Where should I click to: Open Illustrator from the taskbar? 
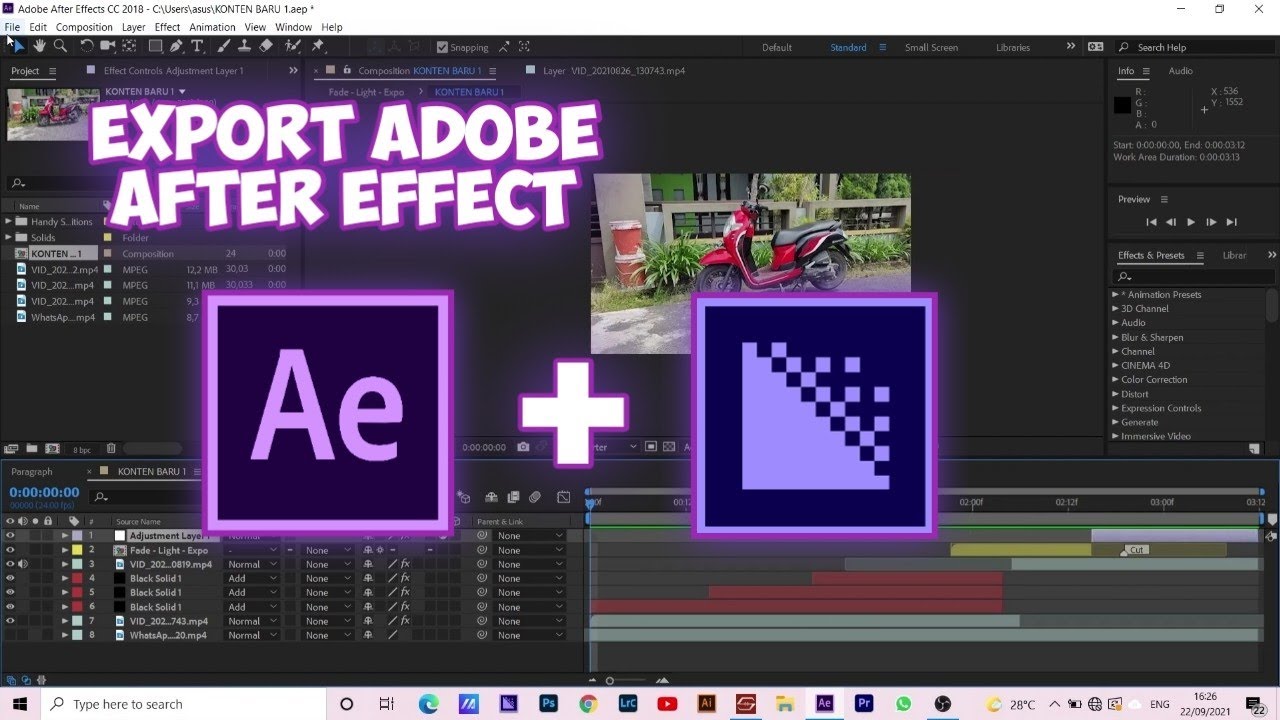706,704
